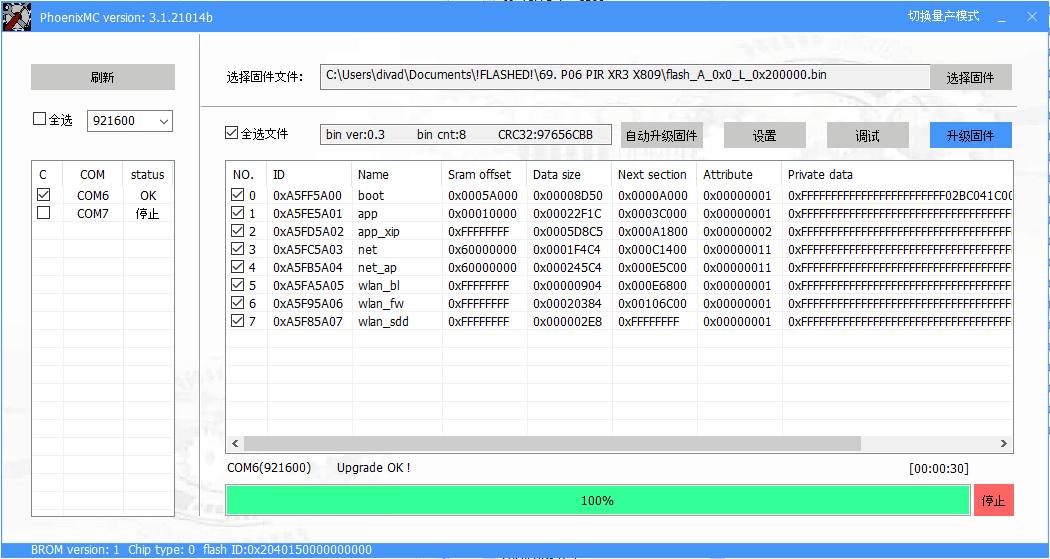Click the 选择固件 choose firmware button
The width and height of the screenshot is (1050, 559).
[970, 78]
